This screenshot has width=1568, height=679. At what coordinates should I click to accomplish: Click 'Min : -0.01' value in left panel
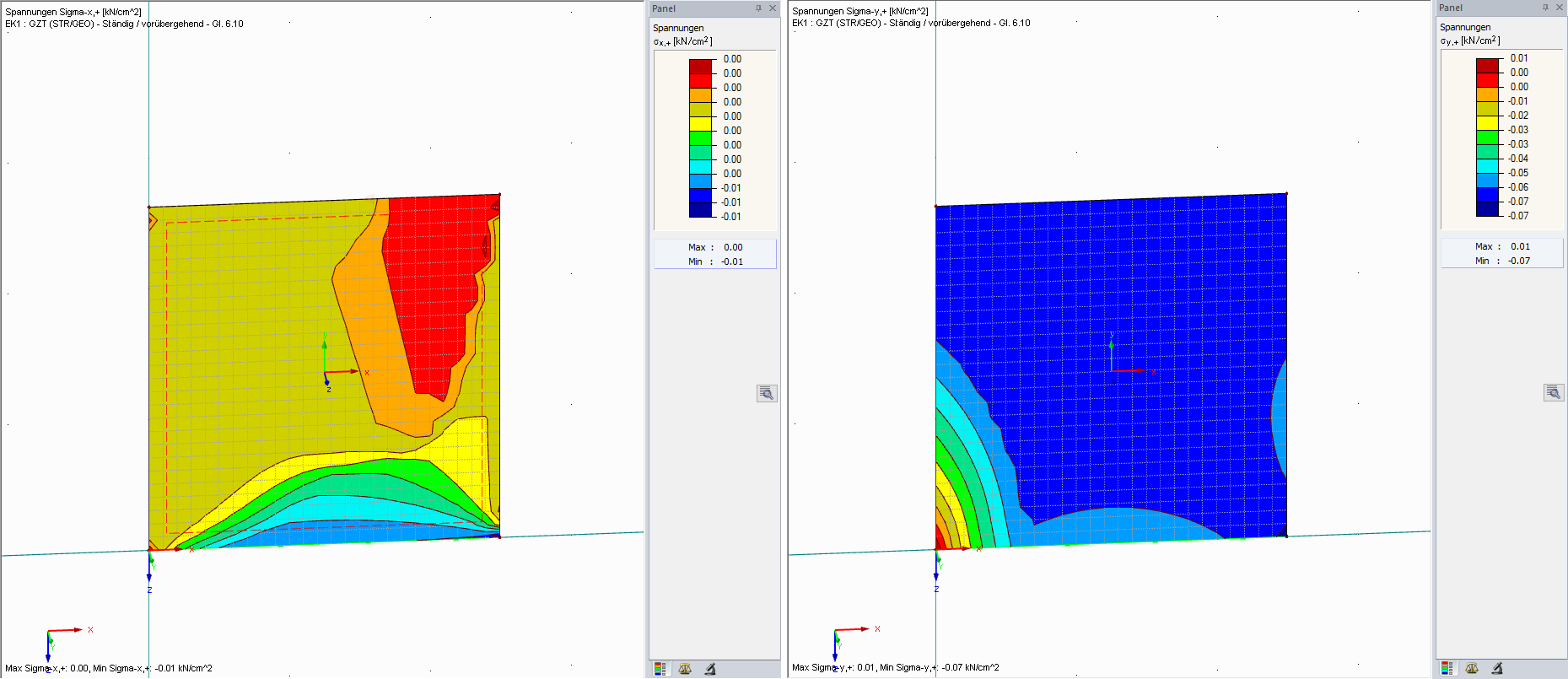(715, 261)
